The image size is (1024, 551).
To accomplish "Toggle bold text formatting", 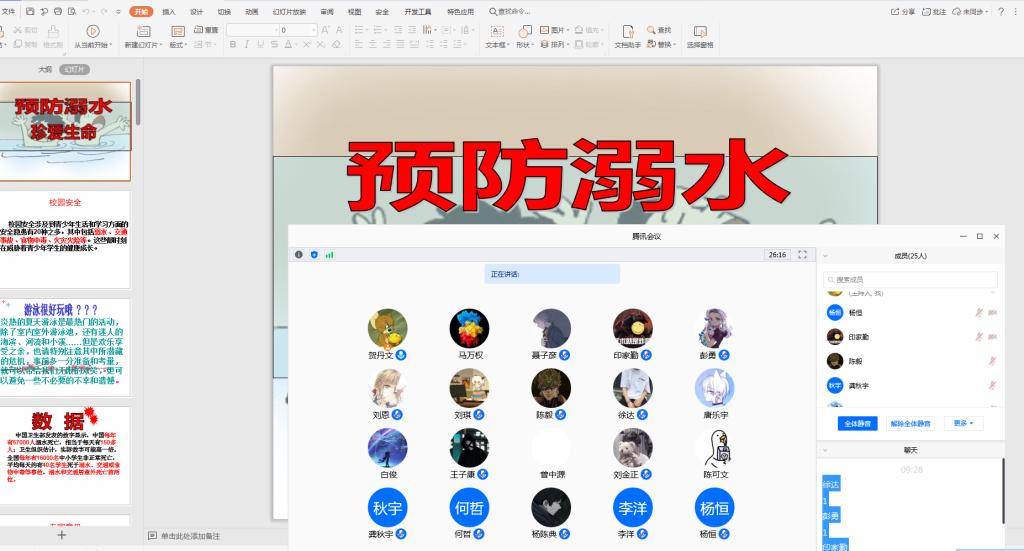I will coord(231,45).
